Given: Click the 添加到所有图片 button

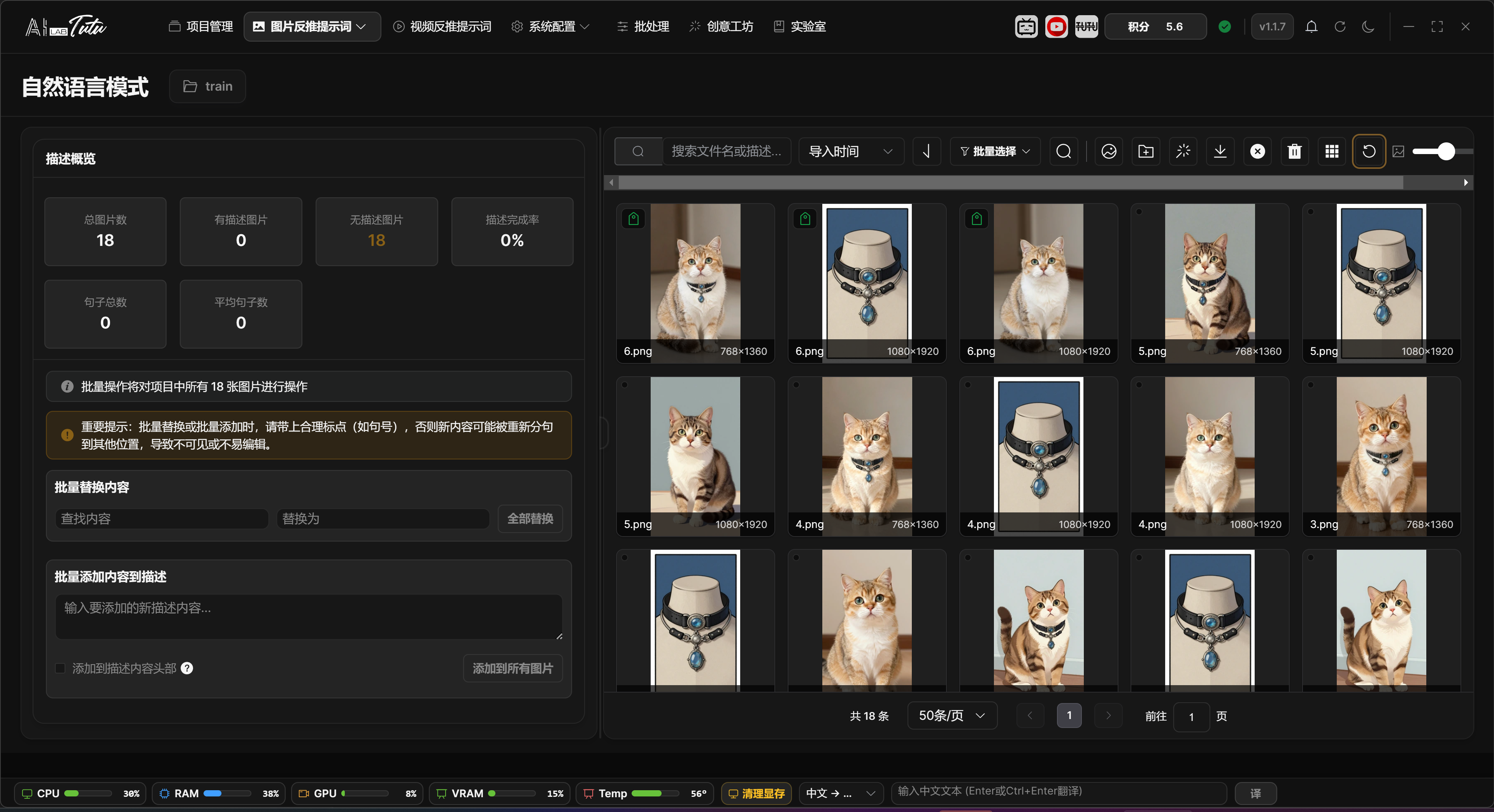Looking at the screenshot, I should pos(513,668).
